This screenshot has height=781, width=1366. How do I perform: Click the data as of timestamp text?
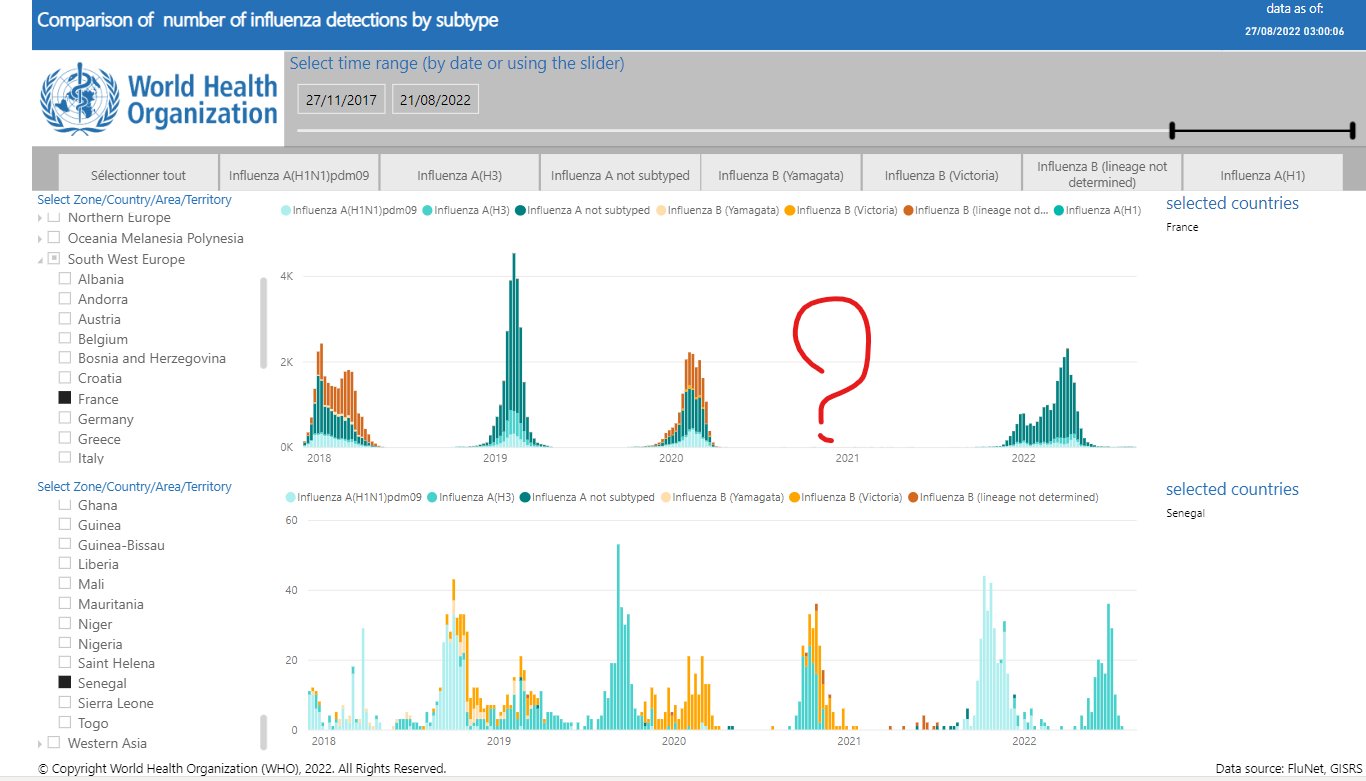click(1295, 31)
